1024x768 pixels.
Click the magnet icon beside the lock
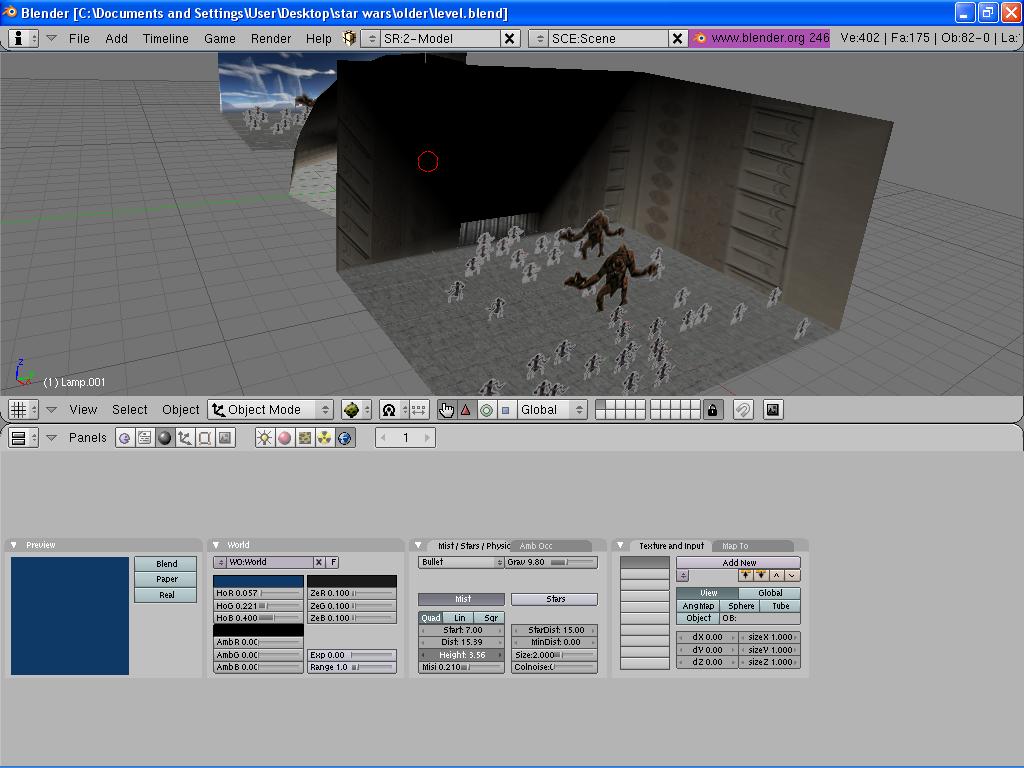[x=743, y=410]
